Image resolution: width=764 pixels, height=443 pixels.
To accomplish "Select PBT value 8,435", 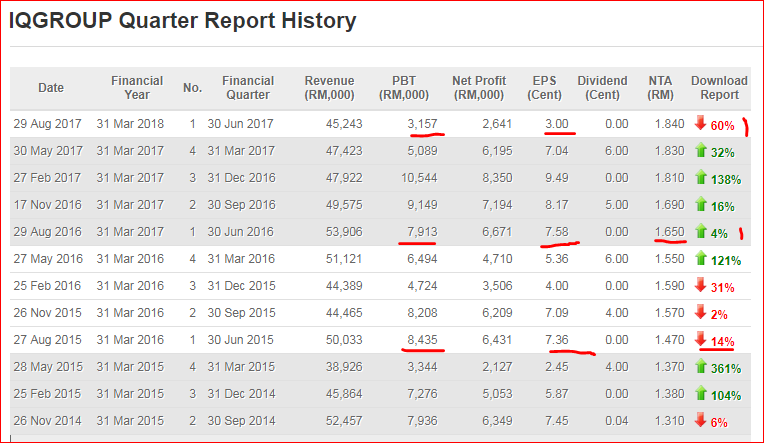I will 422,340.
